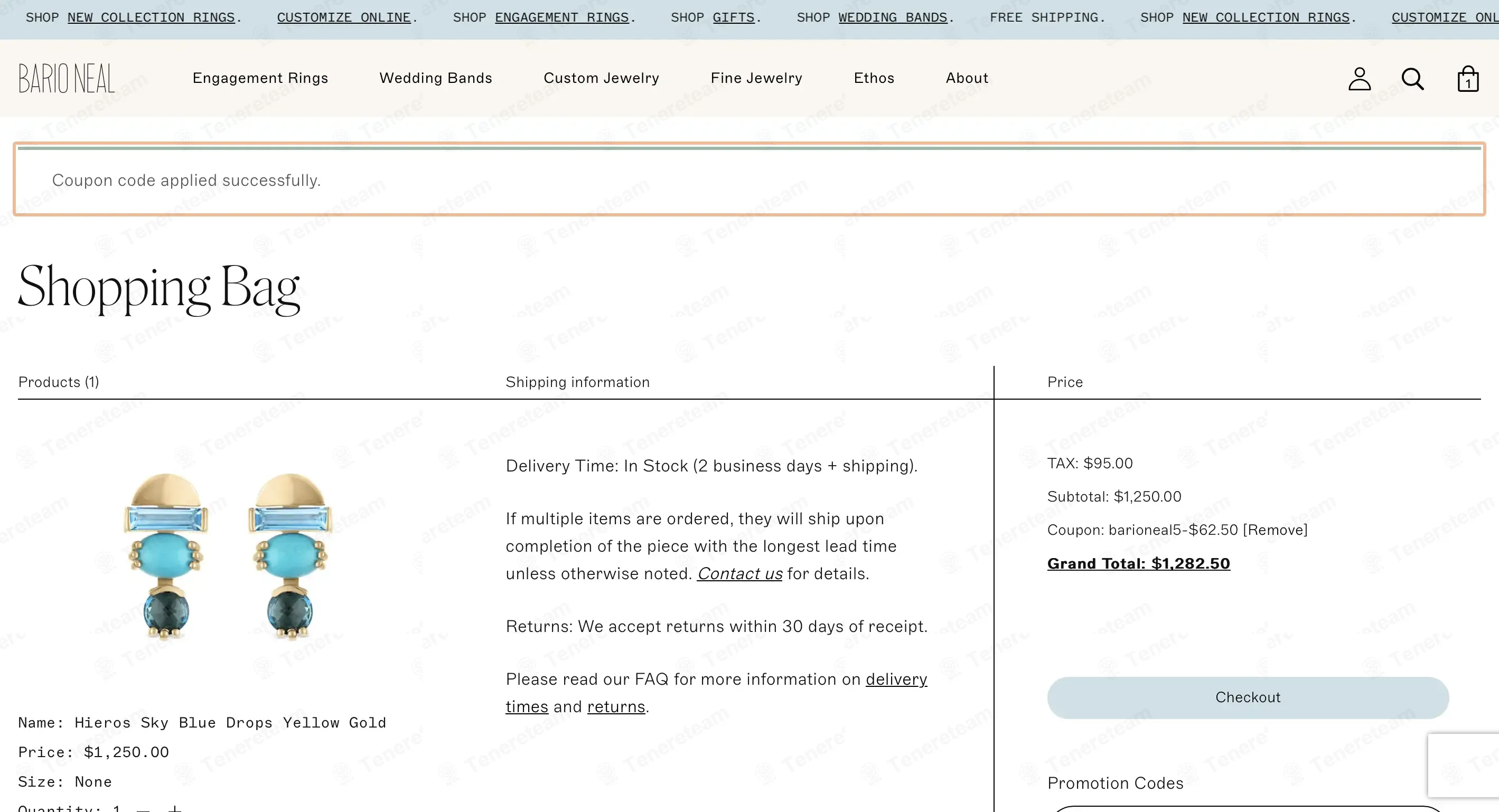Open the shopping bag icon
This screenshot has height=812, width=1499.
(1468, 79)
